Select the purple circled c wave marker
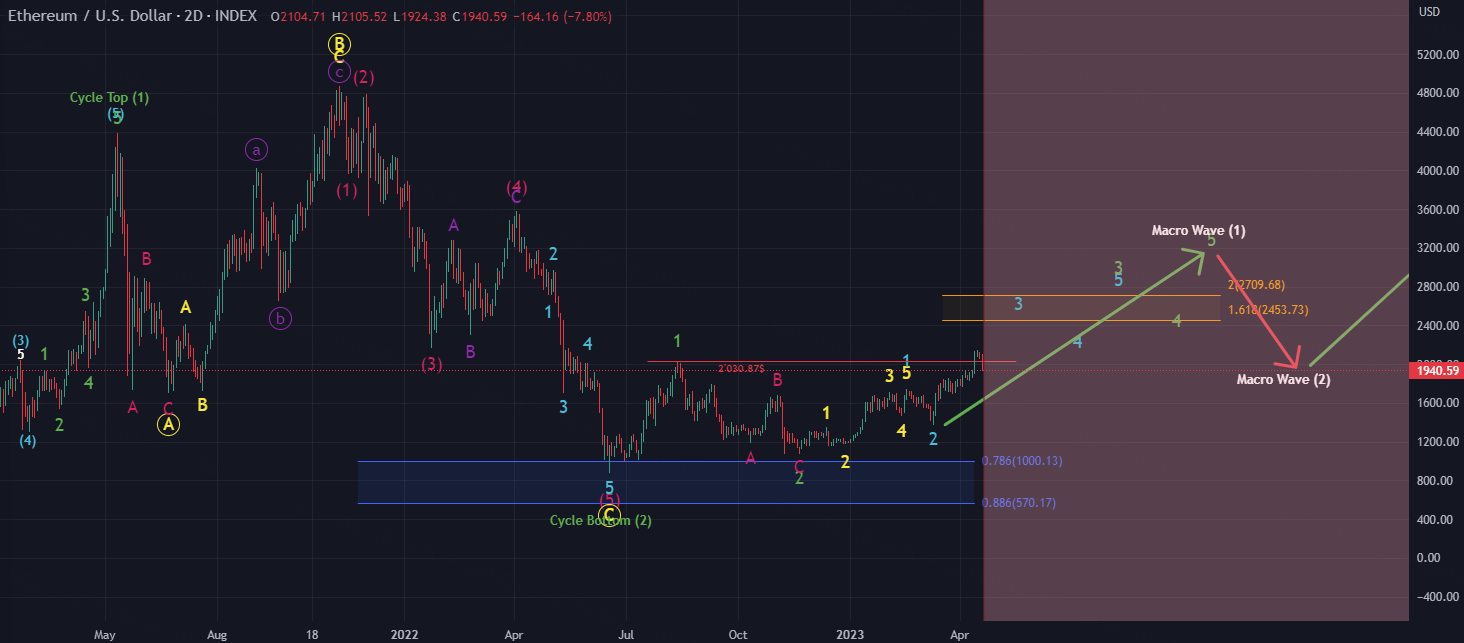1464x643 pixels. [339, 72]
